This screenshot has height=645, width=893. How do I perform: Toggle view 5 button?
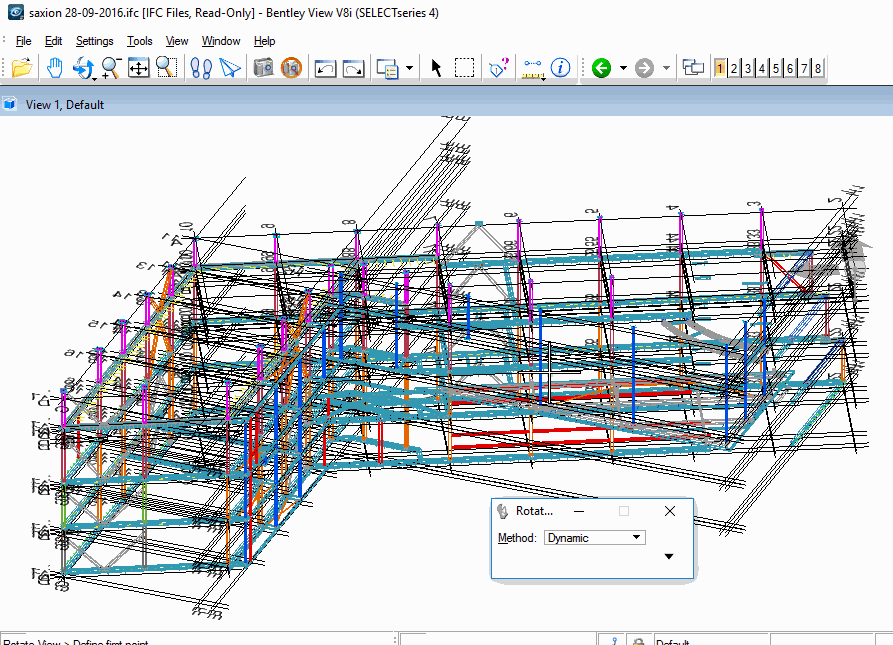(776, 68)
